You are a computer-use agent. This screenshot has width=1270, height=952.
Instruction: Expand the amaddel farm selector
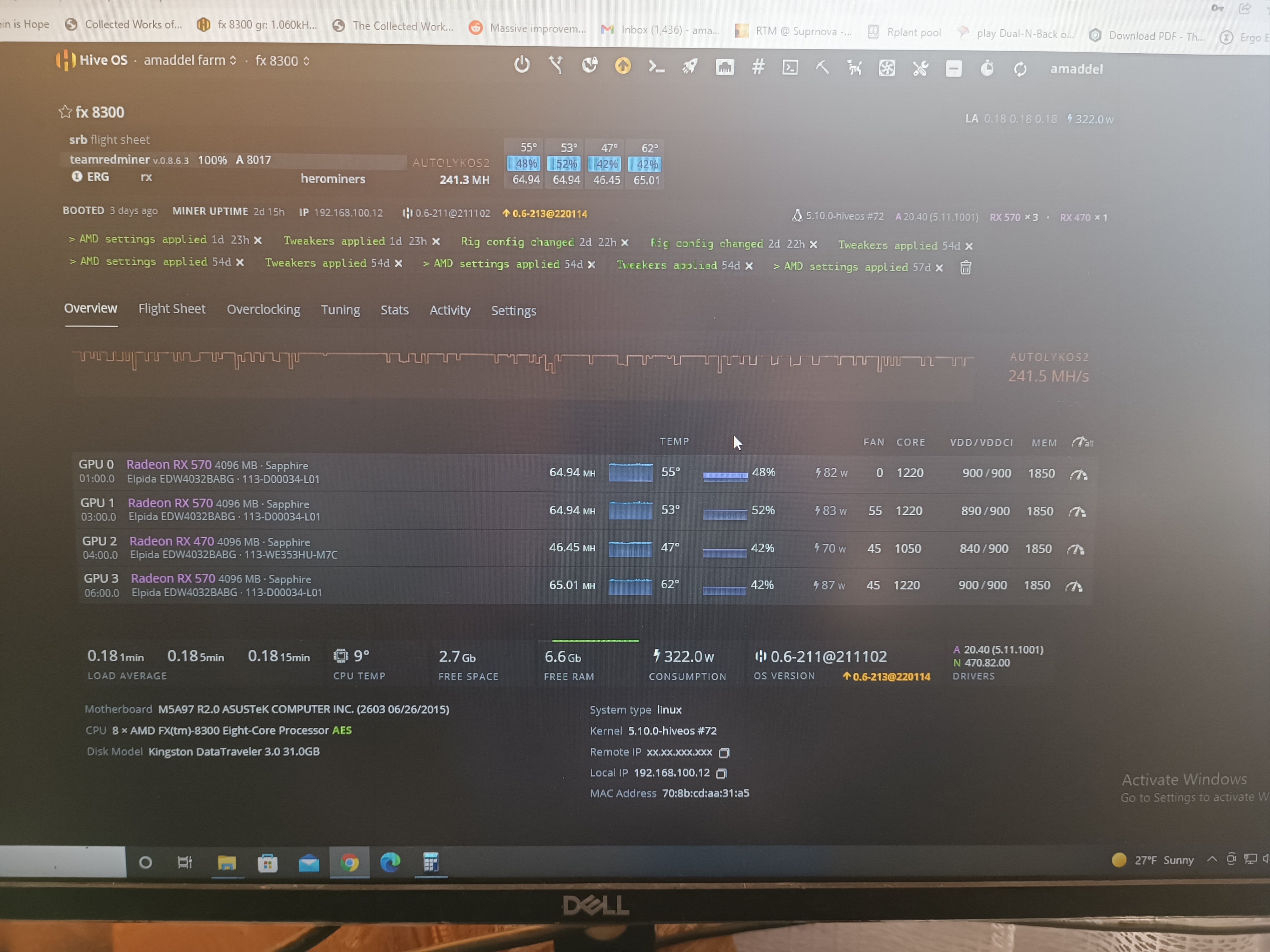click(x=190, y=60)
